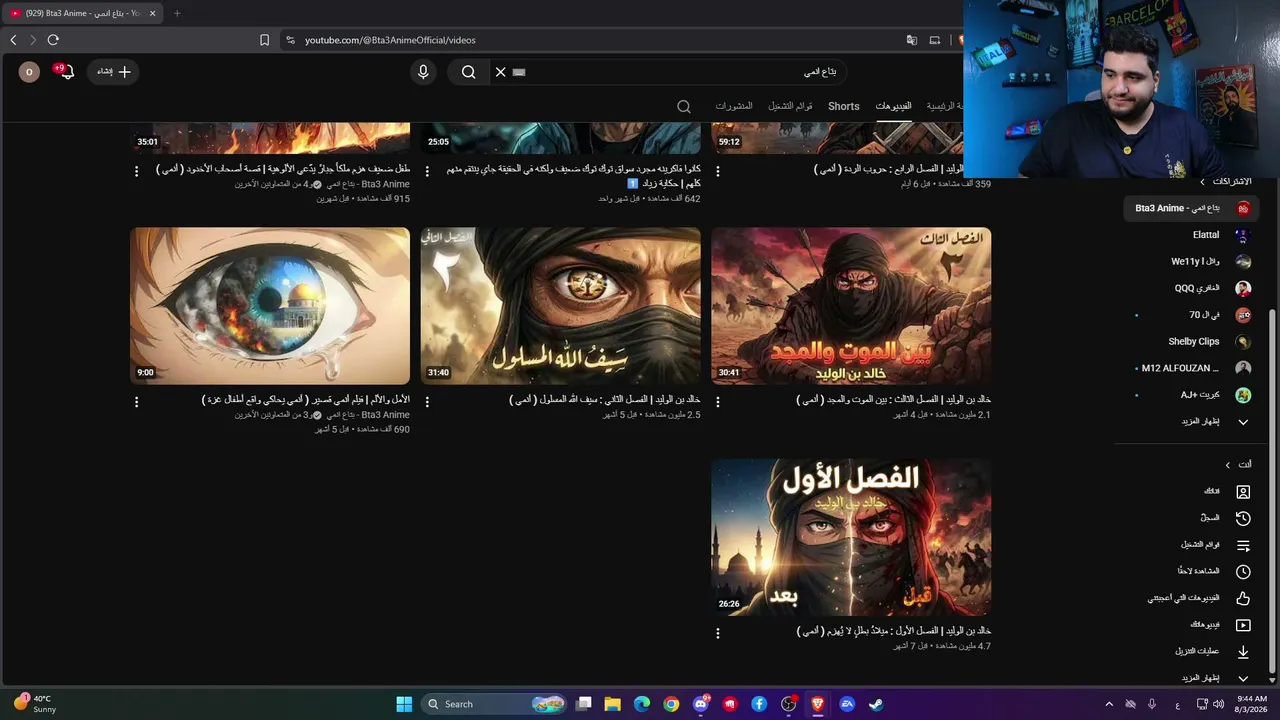Viewport: 1280px width, 720px height.
Task: Click the إنشاء (Create) button
Action: click(114, 72)
